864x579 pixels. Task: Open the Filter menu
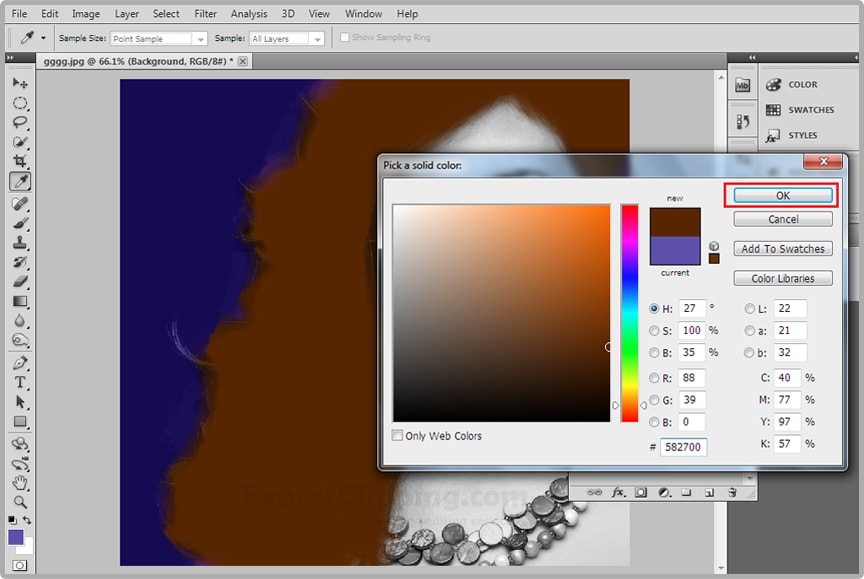tap(205, 14)
